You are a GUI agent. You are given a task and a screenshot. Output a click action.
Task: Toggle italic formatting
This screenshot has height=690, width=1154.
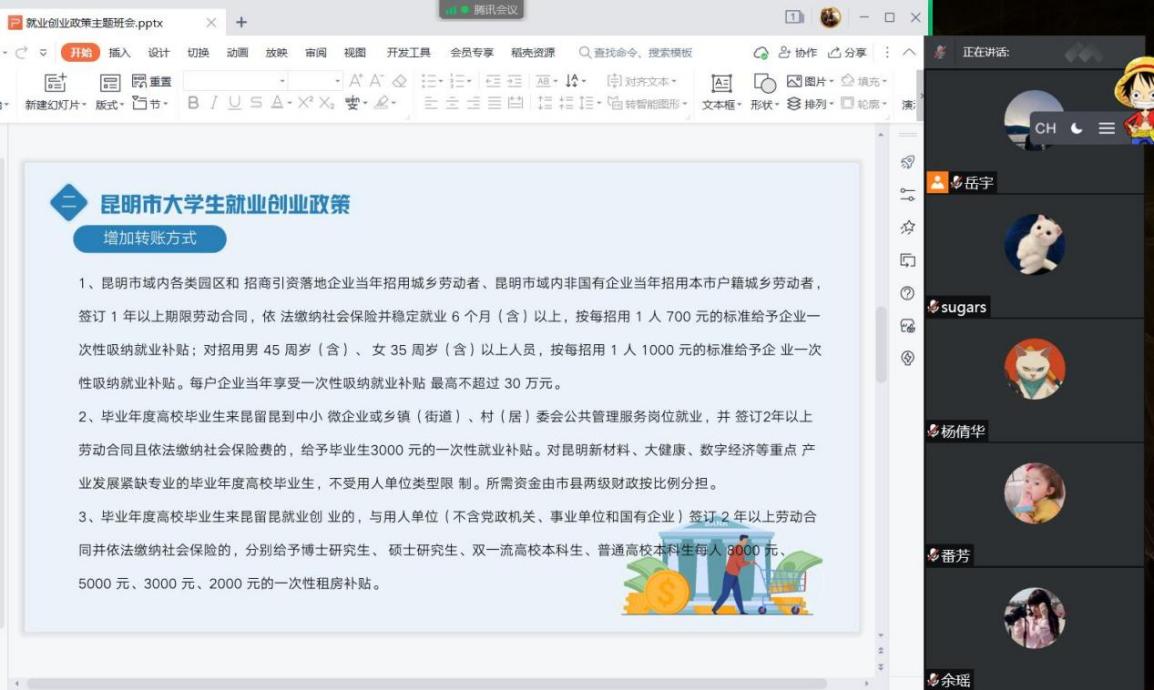pyautogui.click(x=213, y=103)
